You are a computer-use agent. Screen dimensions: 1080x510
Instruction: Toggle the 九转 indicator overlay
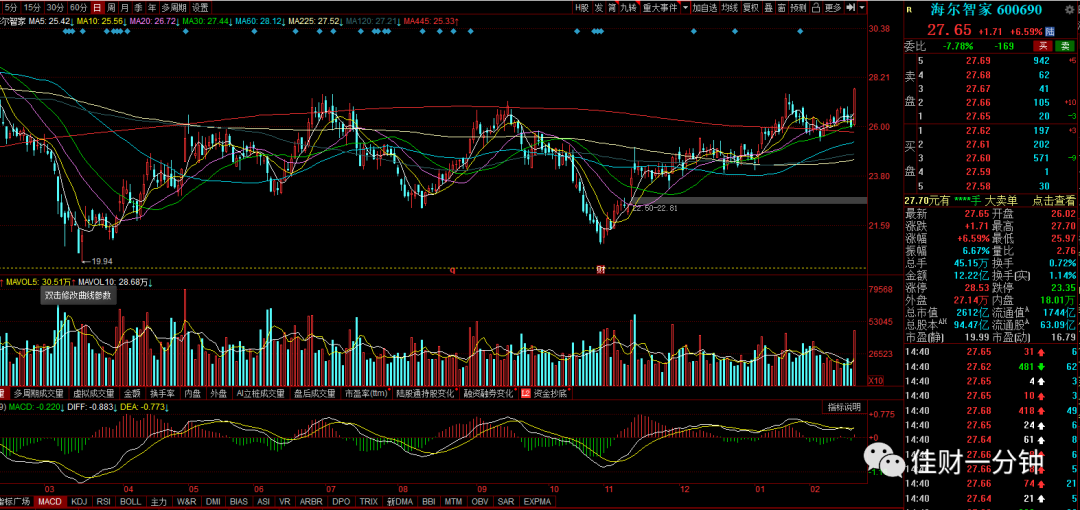pos(630,8)
